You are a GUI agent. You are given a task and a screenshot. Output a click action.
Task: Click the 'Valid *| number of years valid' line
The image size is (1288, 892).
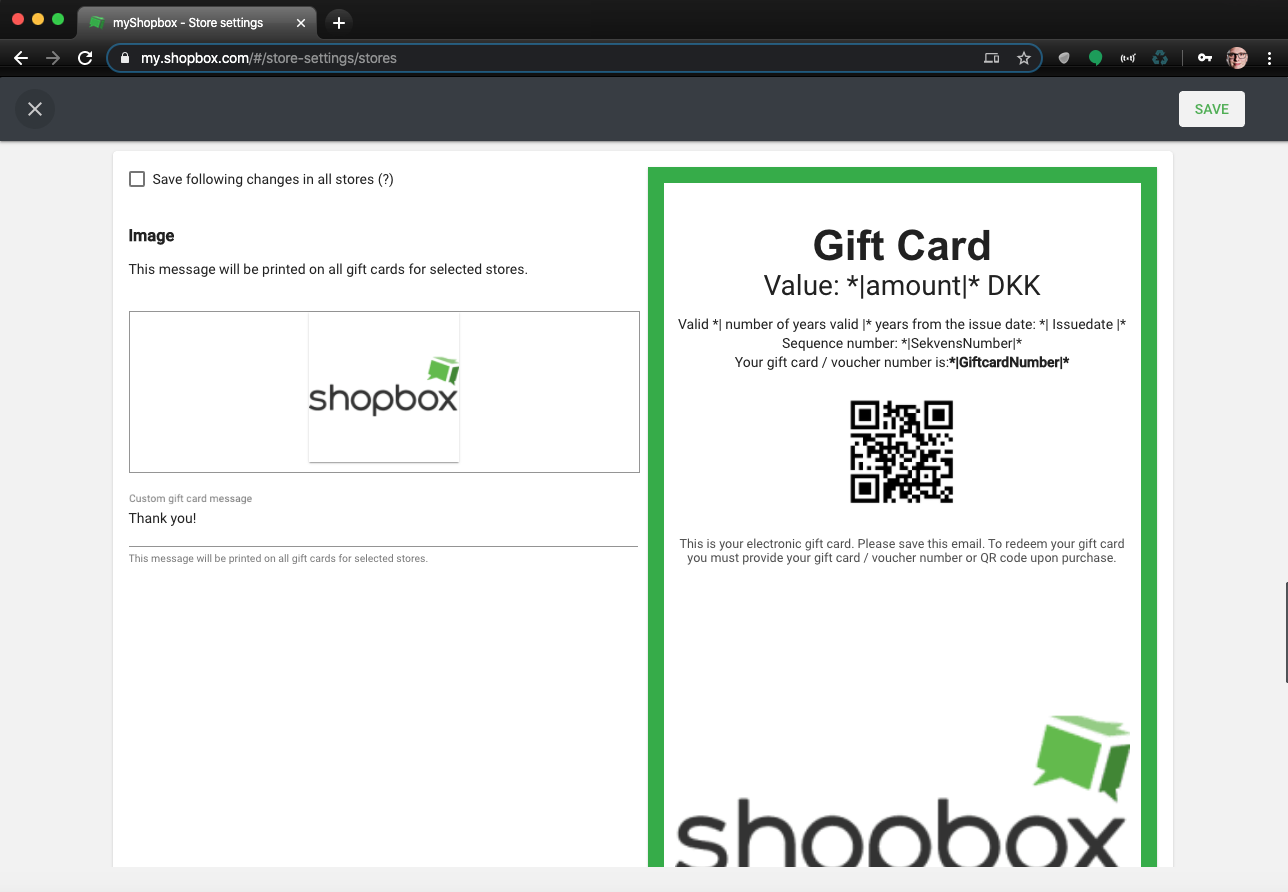point(902,324)
